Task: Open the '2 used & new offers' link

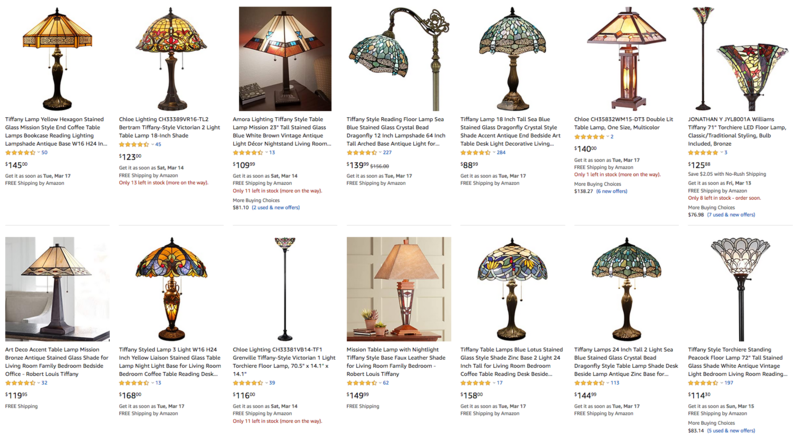Action: 276,208
